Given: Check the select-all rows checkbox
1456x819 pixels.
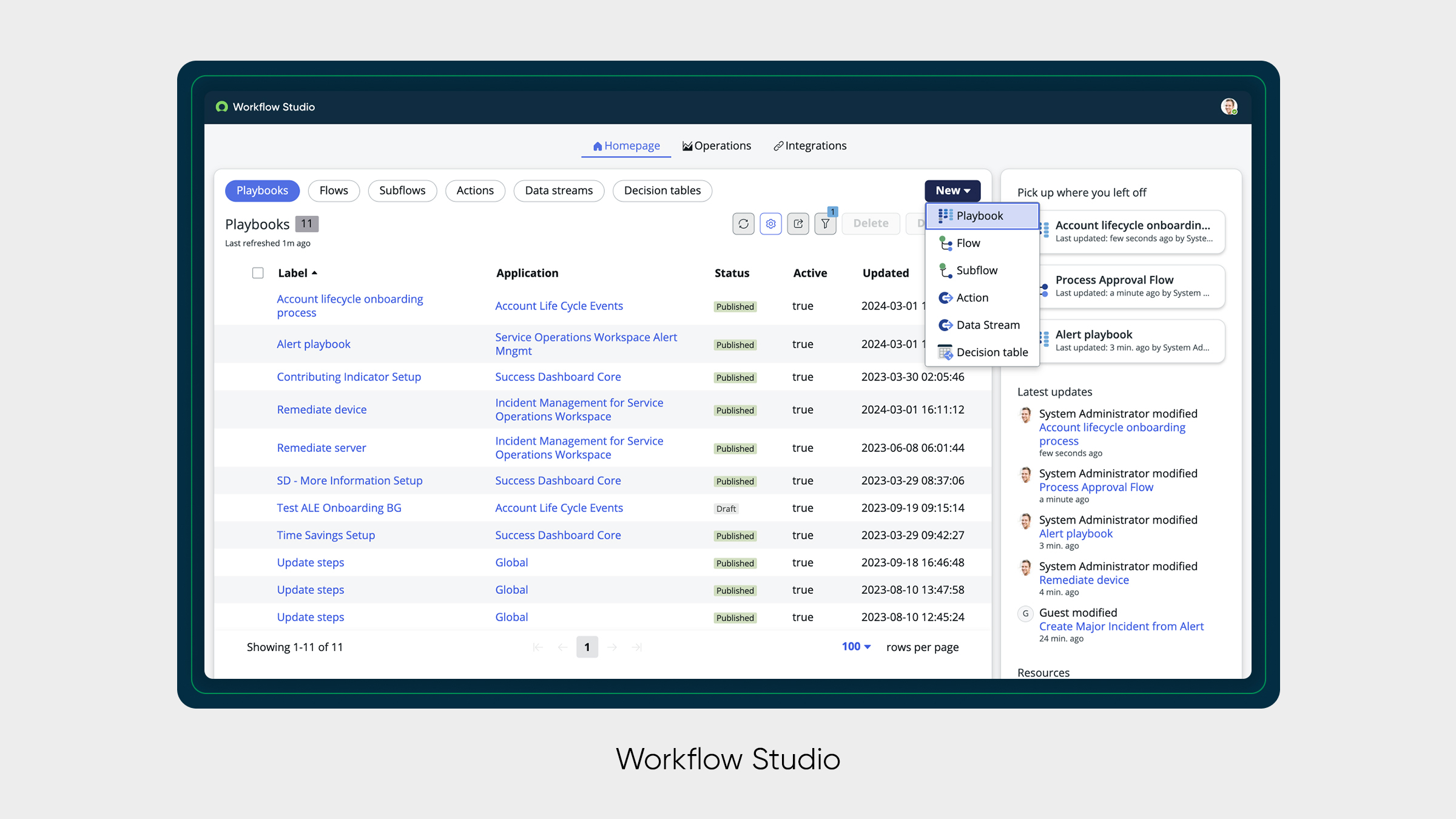Looking at the screenshot, I should pos(258,273).
